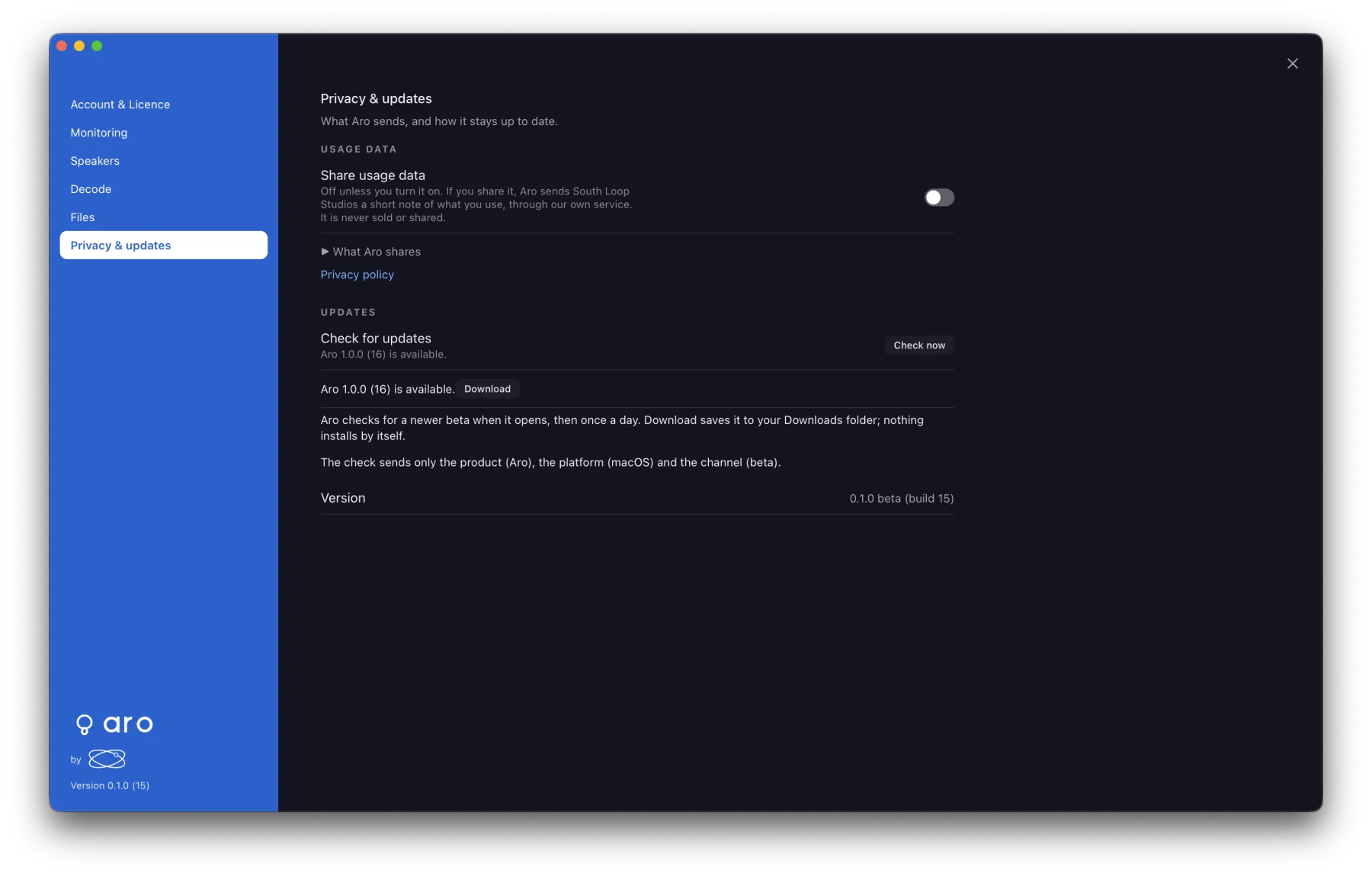Click the Privacy & updates page heading
1372x877 pixels.
(376, 98)
